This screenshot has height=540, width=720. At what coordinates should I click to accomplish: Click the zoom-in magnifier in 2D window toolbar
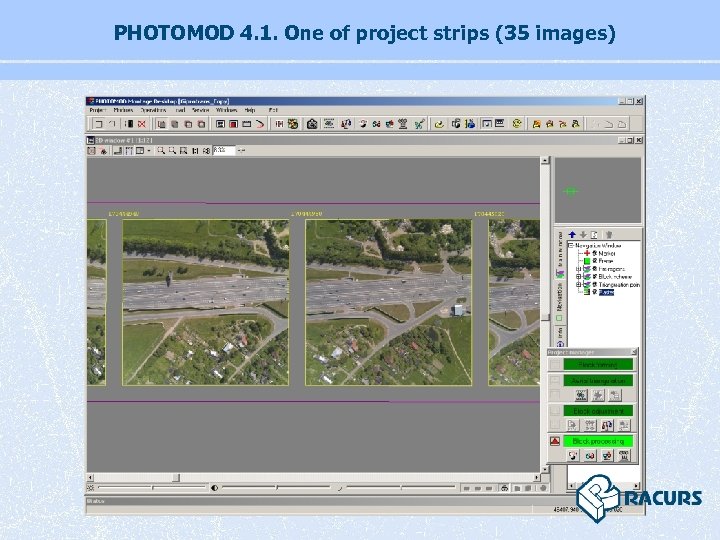[161, 150]
